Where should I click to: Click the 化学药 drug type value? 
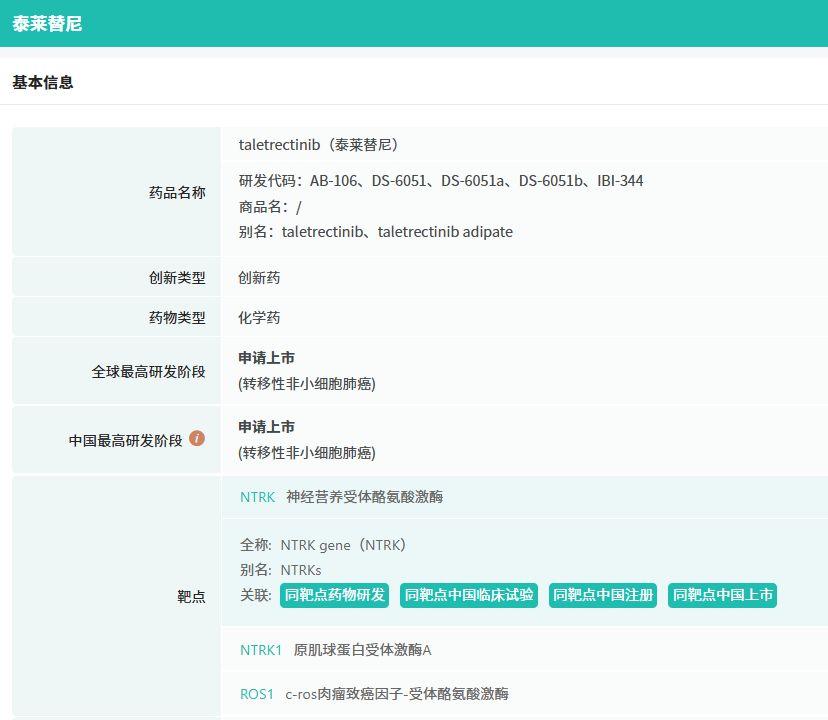(x=259, y=318)
